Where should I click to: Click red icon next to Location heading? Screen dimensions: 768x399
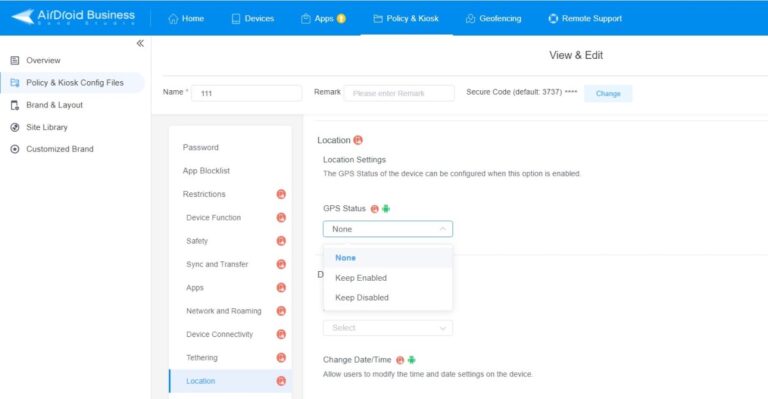coord(358,141)
